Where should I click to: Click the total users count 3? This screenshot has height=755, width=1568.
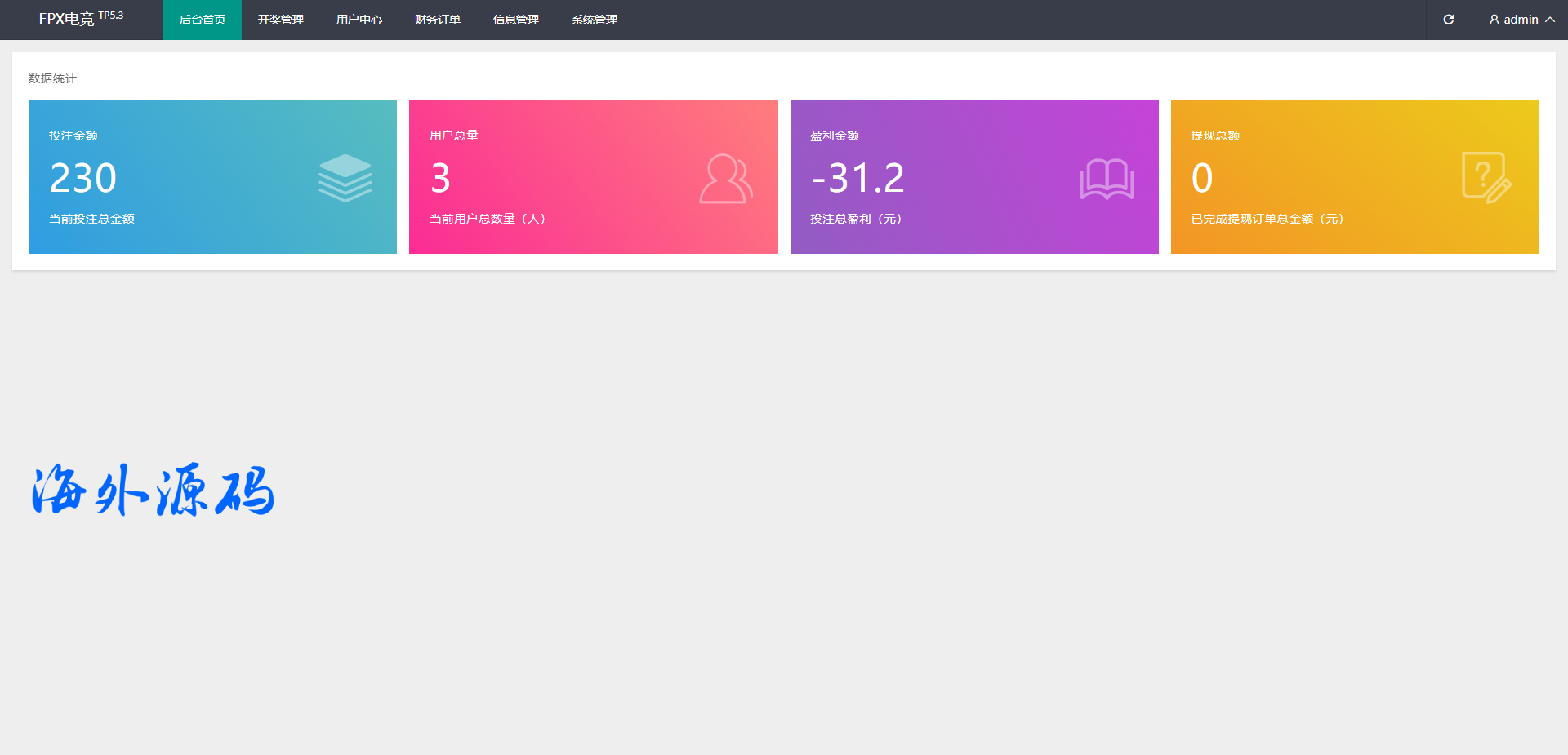click(x=441, y=178)
